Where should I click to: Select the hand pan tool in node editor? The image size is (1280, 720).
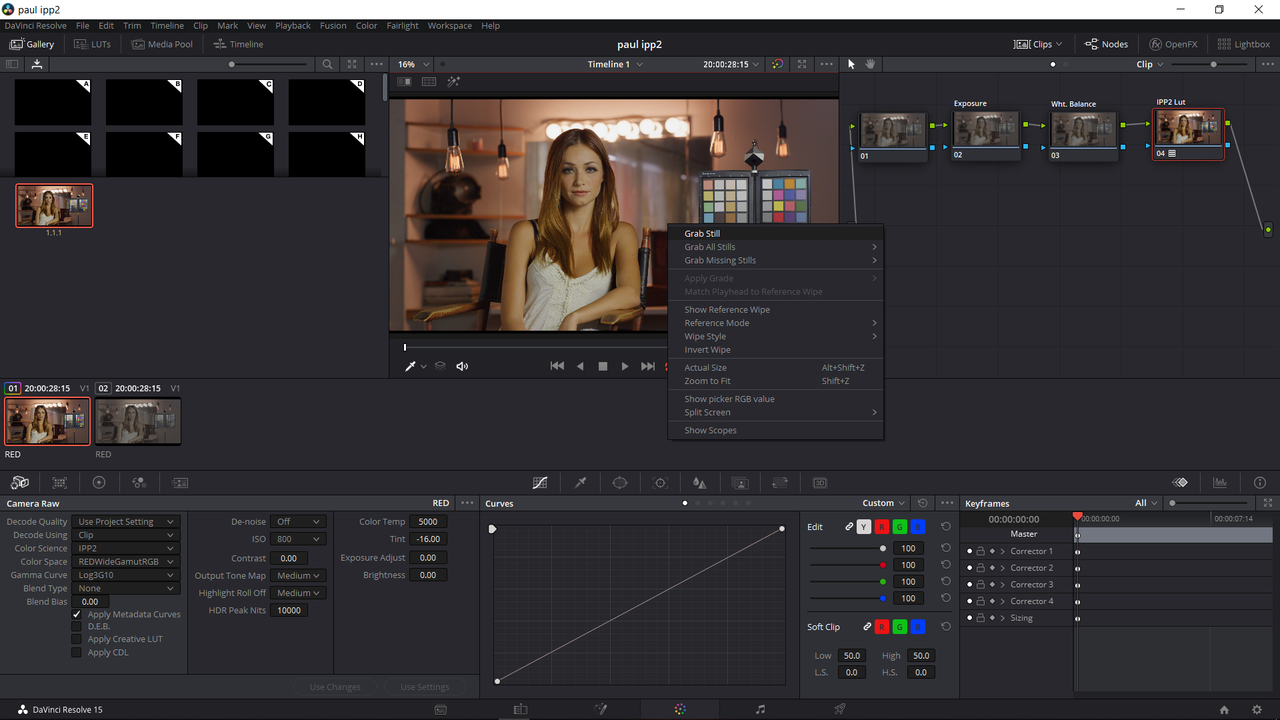[x=870, y=64]
